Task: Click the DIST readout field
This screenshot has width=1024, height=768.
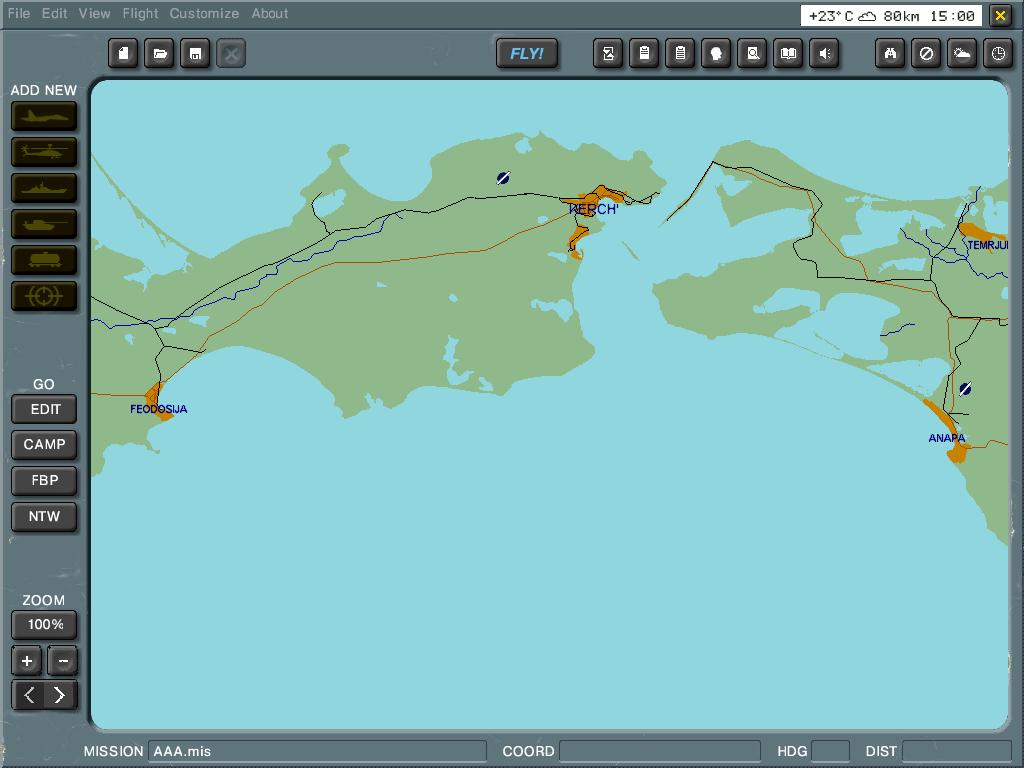Action: pyautogui.click(x=957, y=751)
